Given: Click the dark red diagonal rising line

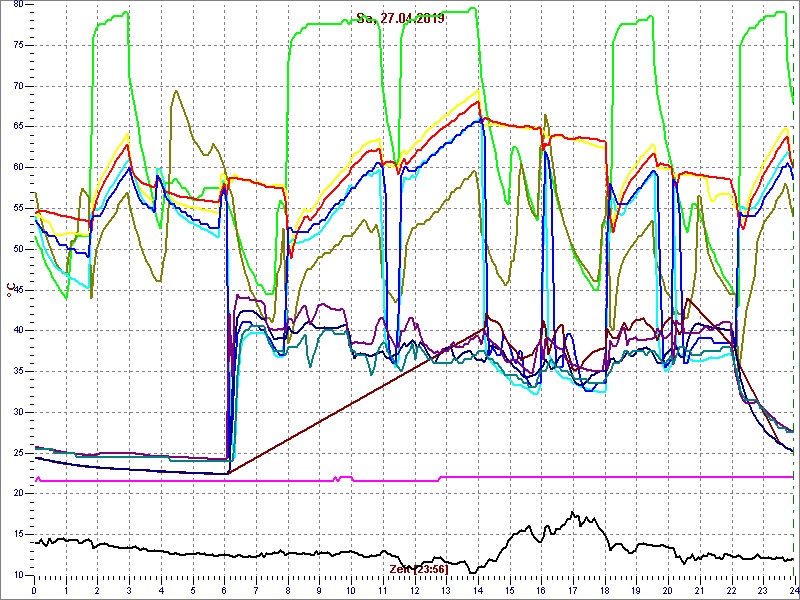Looking at the screenshot, I should click(330, 410).
